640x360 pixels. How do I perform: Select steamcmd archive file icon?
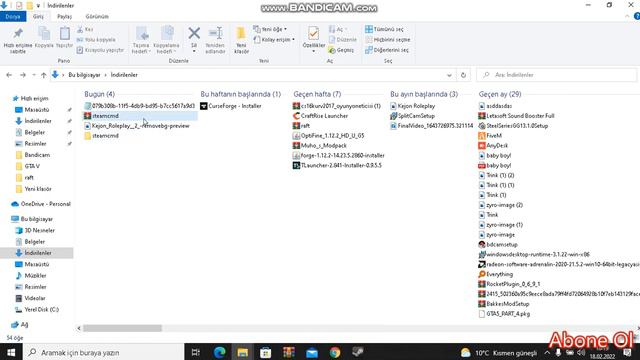coord(87,116)
